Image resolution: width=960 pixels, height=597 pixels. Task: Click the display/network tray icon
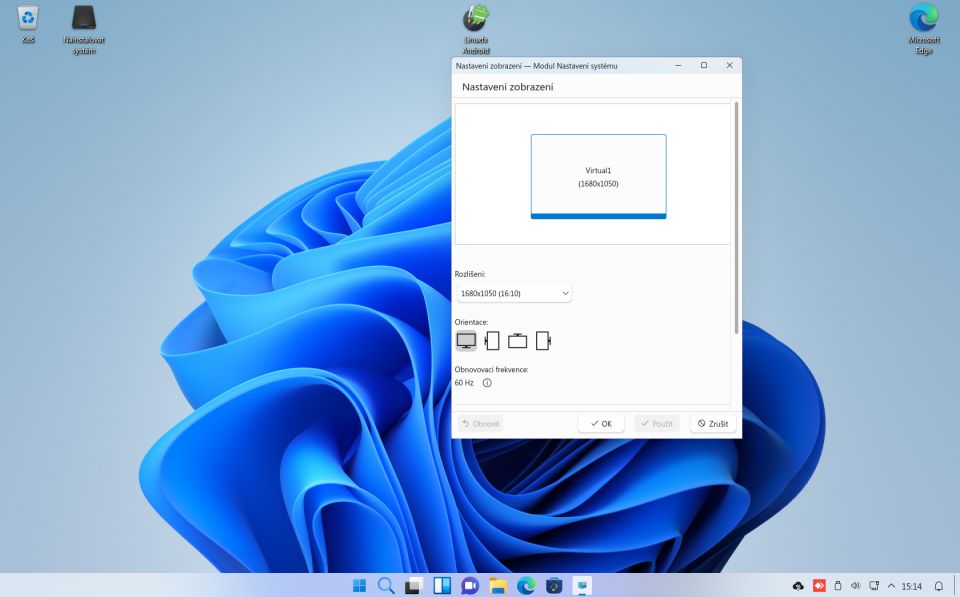click(874, 586)
